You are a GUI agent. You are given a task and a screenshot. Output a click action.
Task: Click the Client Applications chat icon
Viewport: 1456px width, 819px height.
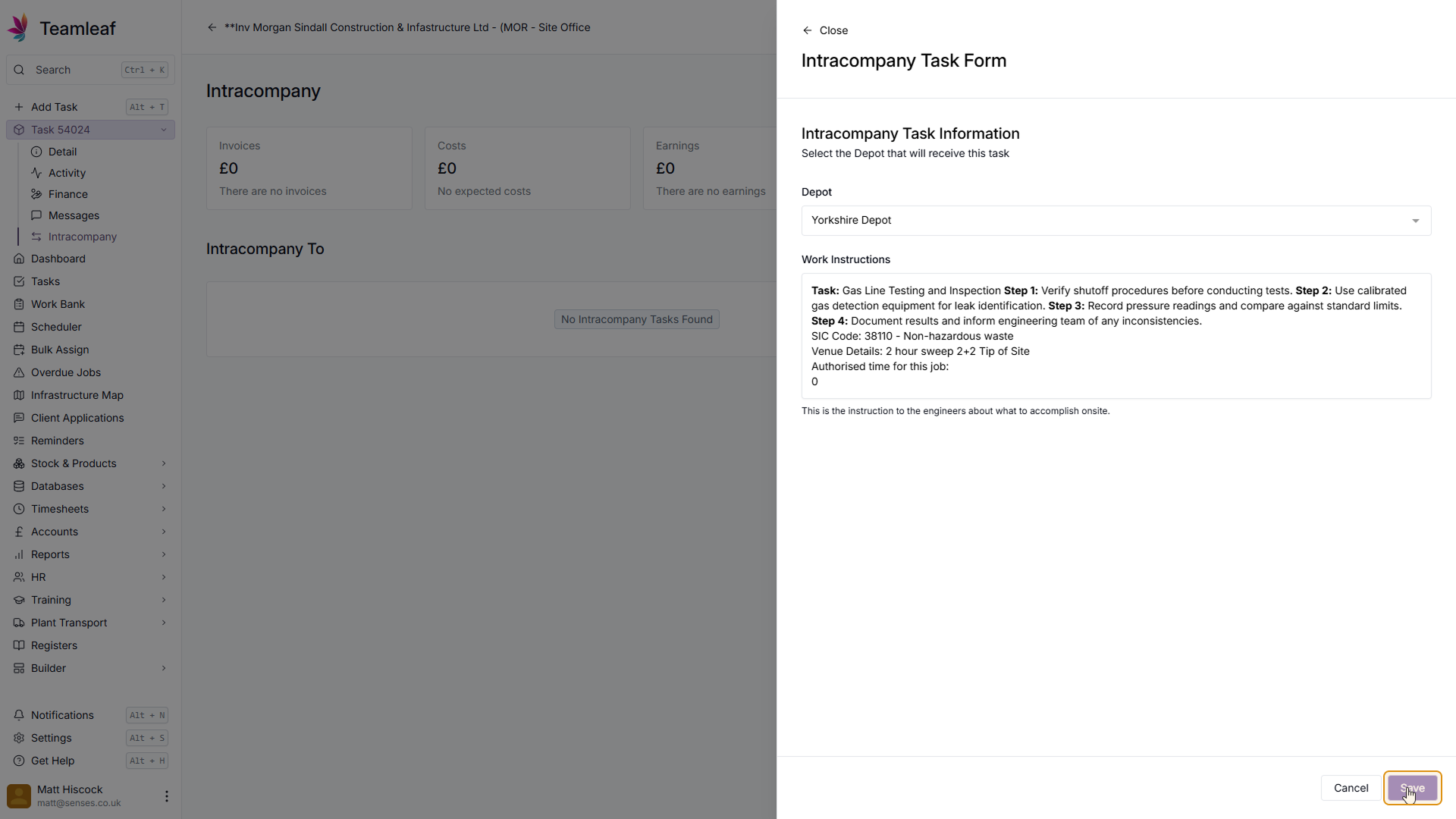pos(19,418)
